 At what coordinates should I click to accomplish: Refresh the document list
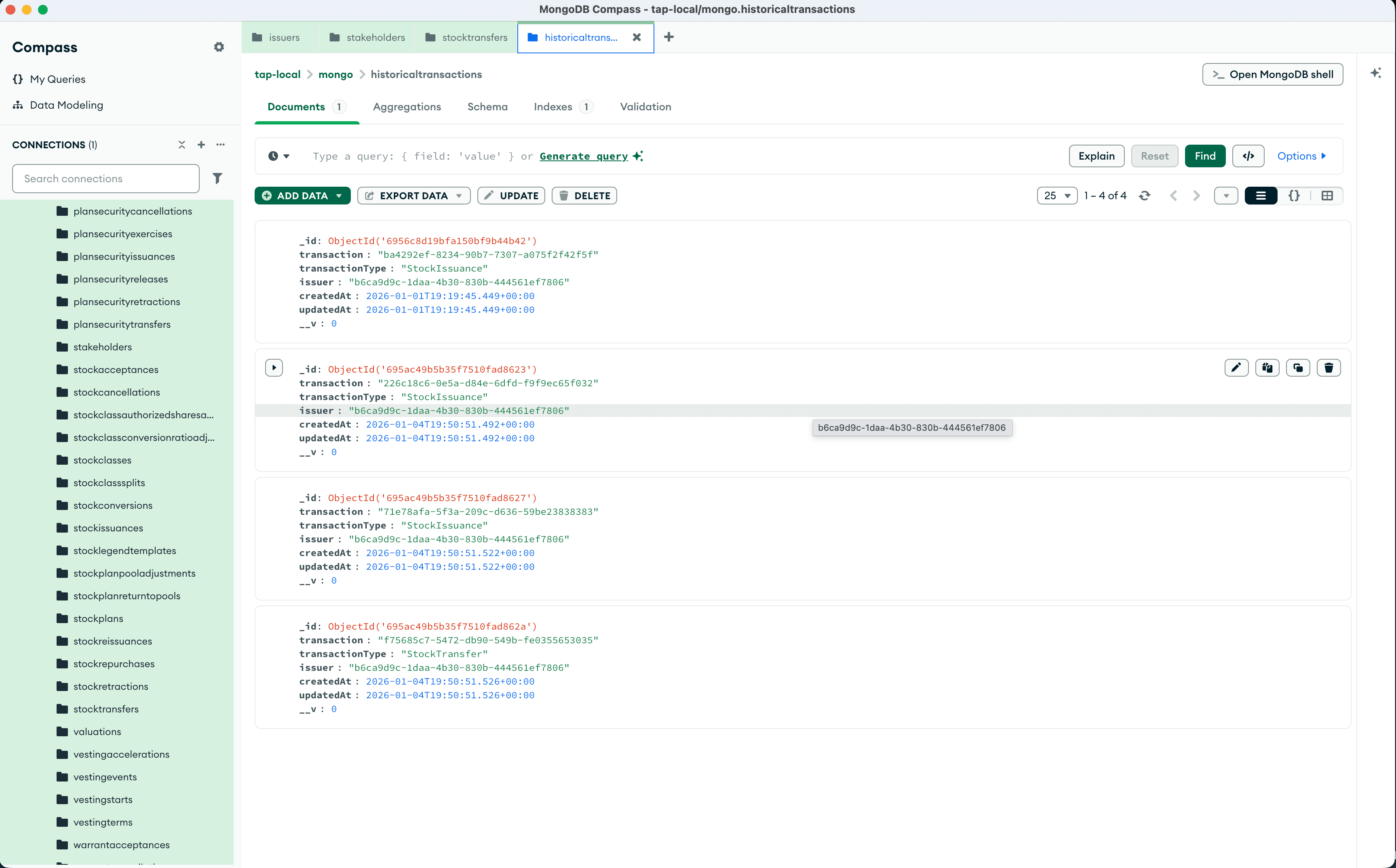pyautogui.click(x=1145, y=196)
